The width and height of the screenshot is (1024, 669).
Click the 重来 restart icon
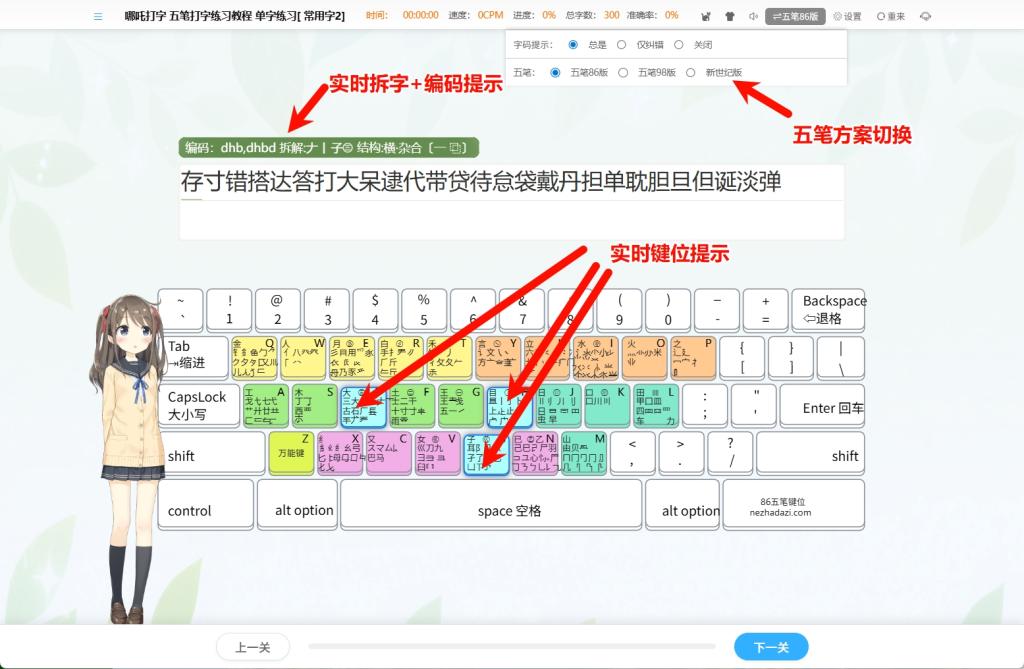[890, 16]
